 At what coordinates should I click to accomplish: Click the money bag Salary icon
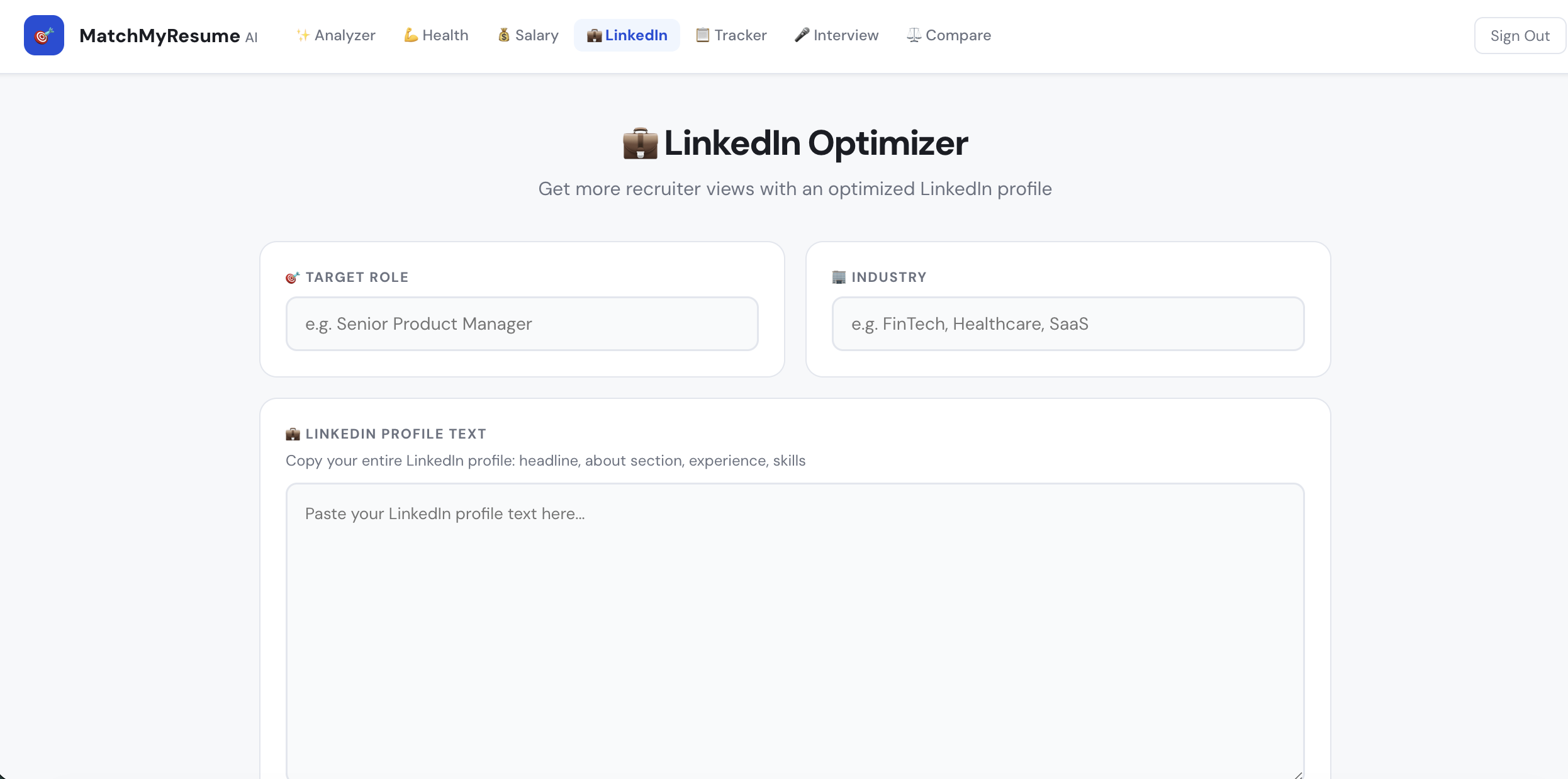(504, 35)
